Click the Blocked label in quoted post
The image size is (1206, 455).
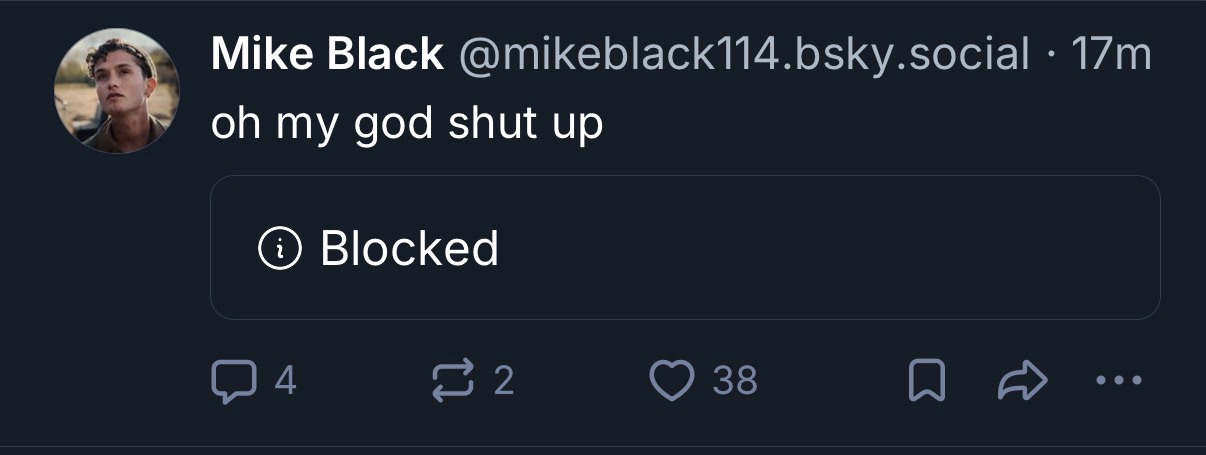tap(409, 248)
